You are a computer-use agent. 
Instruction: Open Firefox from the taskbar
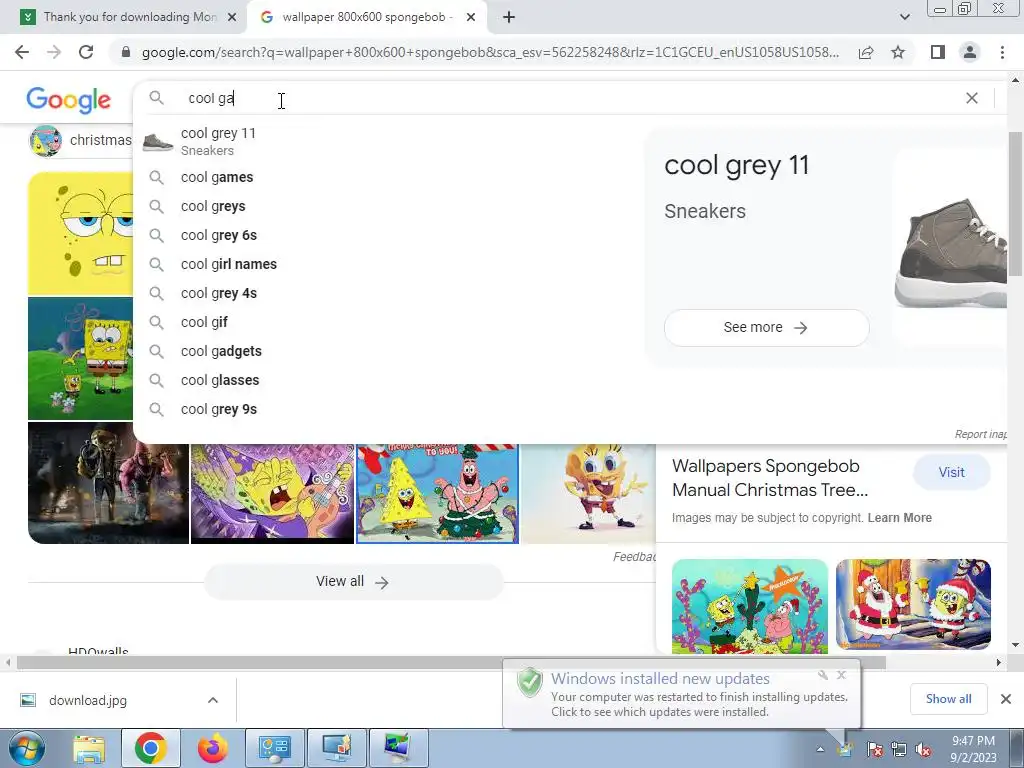tap(213, 748)
